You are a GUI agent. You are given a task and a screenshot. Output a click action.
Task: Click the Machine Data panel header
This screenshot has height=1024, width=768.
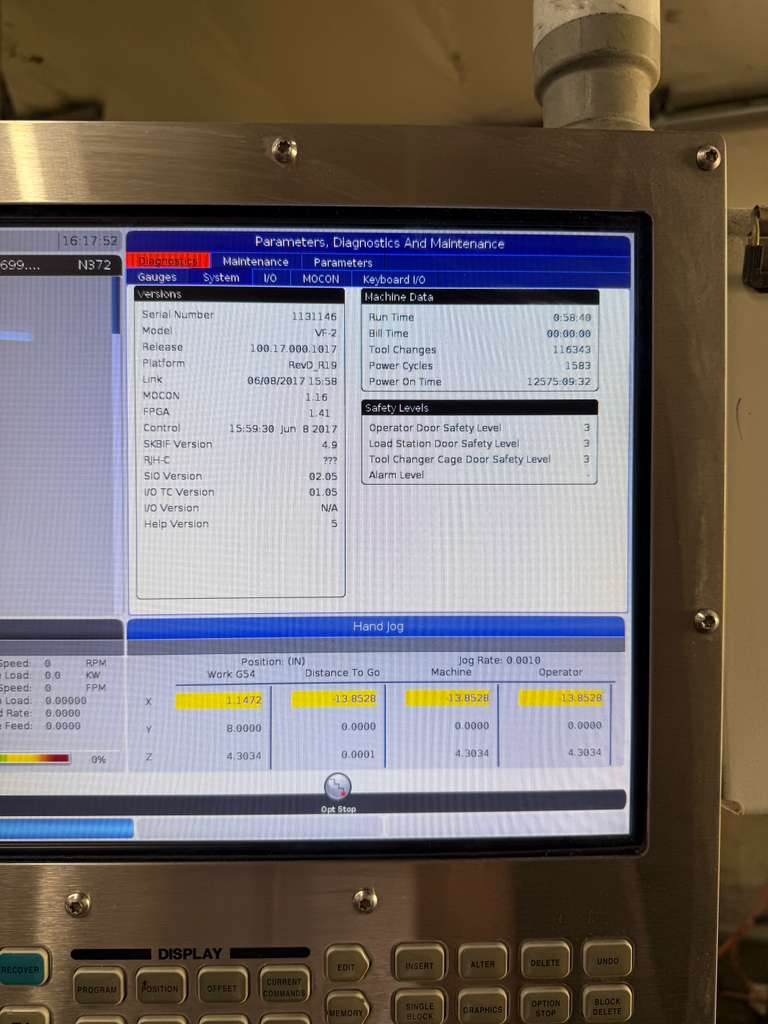(x=480, y=297)
